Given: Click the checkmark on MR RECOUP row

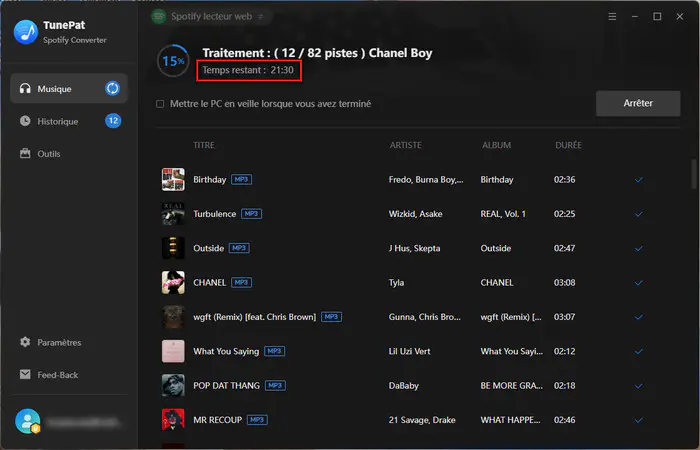Looking at the screenshot, I should [x=639, y=421].
